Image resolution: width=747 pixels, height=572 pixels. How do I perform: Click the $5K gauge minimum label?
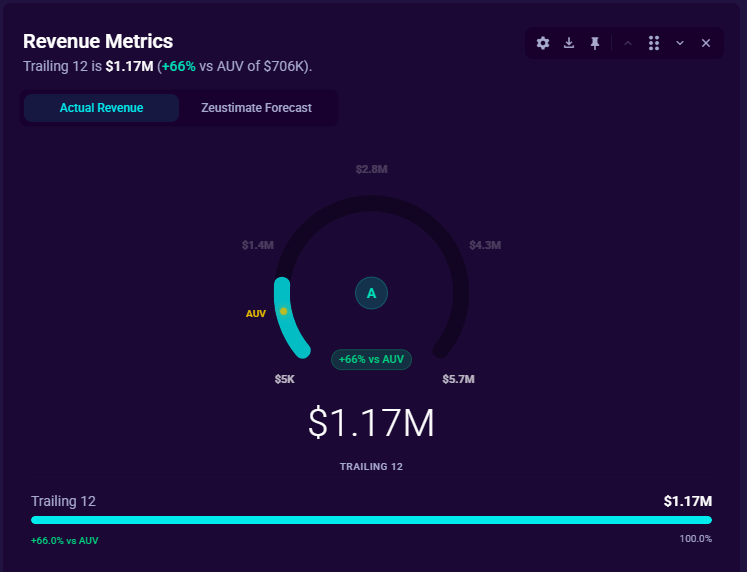[x=284, y=379]
